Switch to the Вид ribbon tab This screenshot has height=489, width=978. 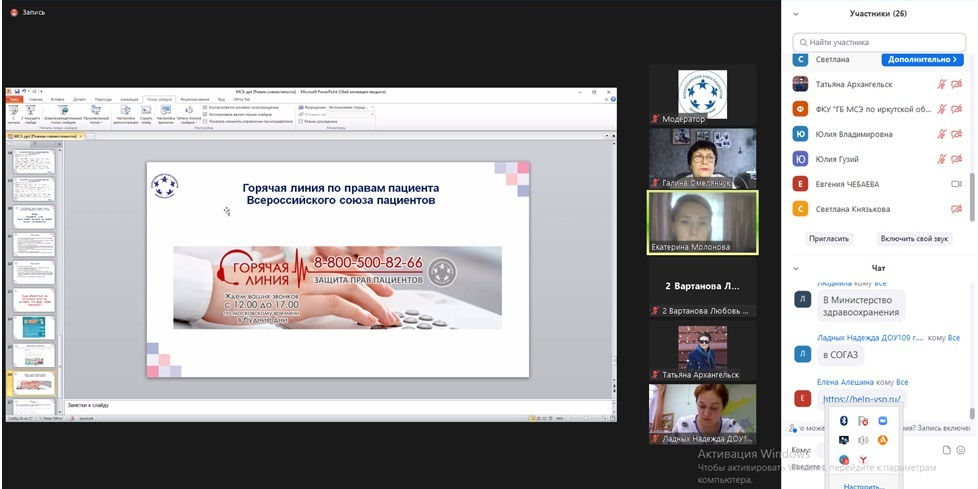pos(221,99)
